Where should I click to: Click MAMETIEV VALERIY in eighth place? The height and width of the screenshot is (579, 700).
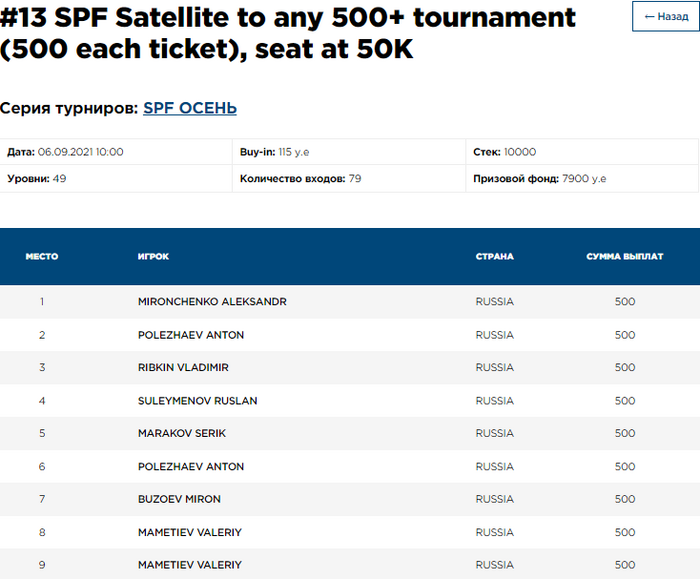[190, 532]
